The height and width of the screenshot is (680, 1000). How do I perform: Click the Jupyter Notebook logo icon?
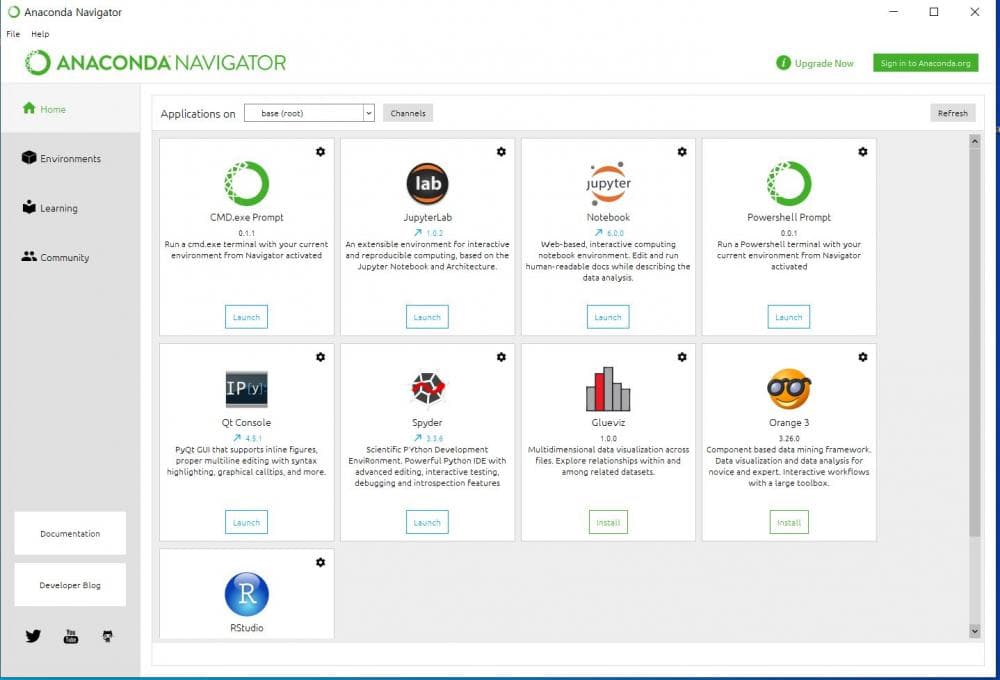coord(608,184)
